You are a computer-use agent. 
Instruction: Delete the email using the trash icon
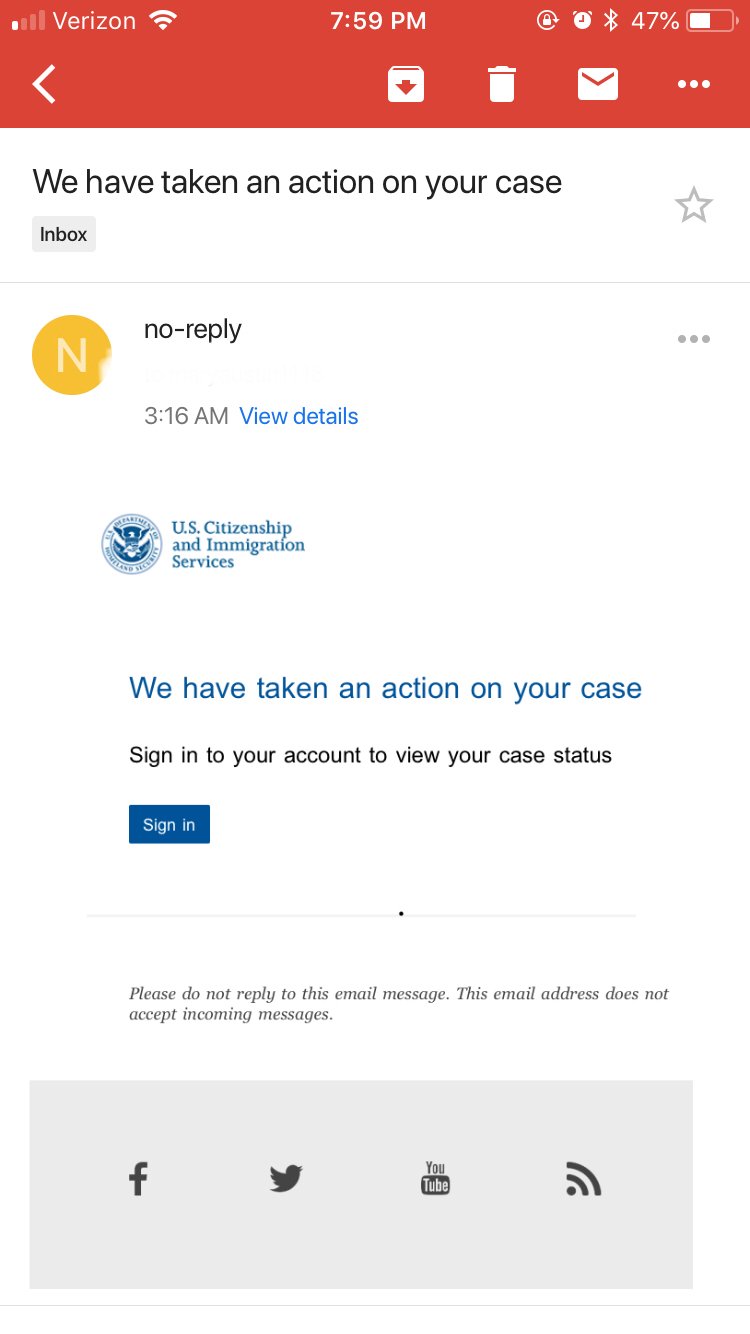point(502,84)
